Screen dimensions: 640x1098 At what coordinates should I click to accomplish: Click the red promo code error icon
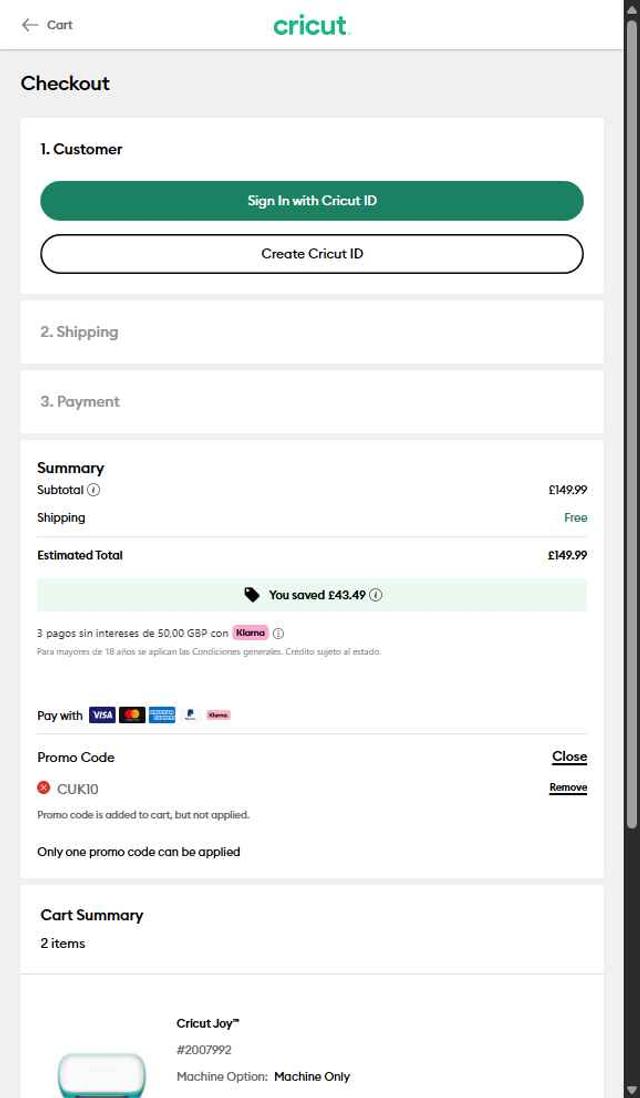point(44,788)
